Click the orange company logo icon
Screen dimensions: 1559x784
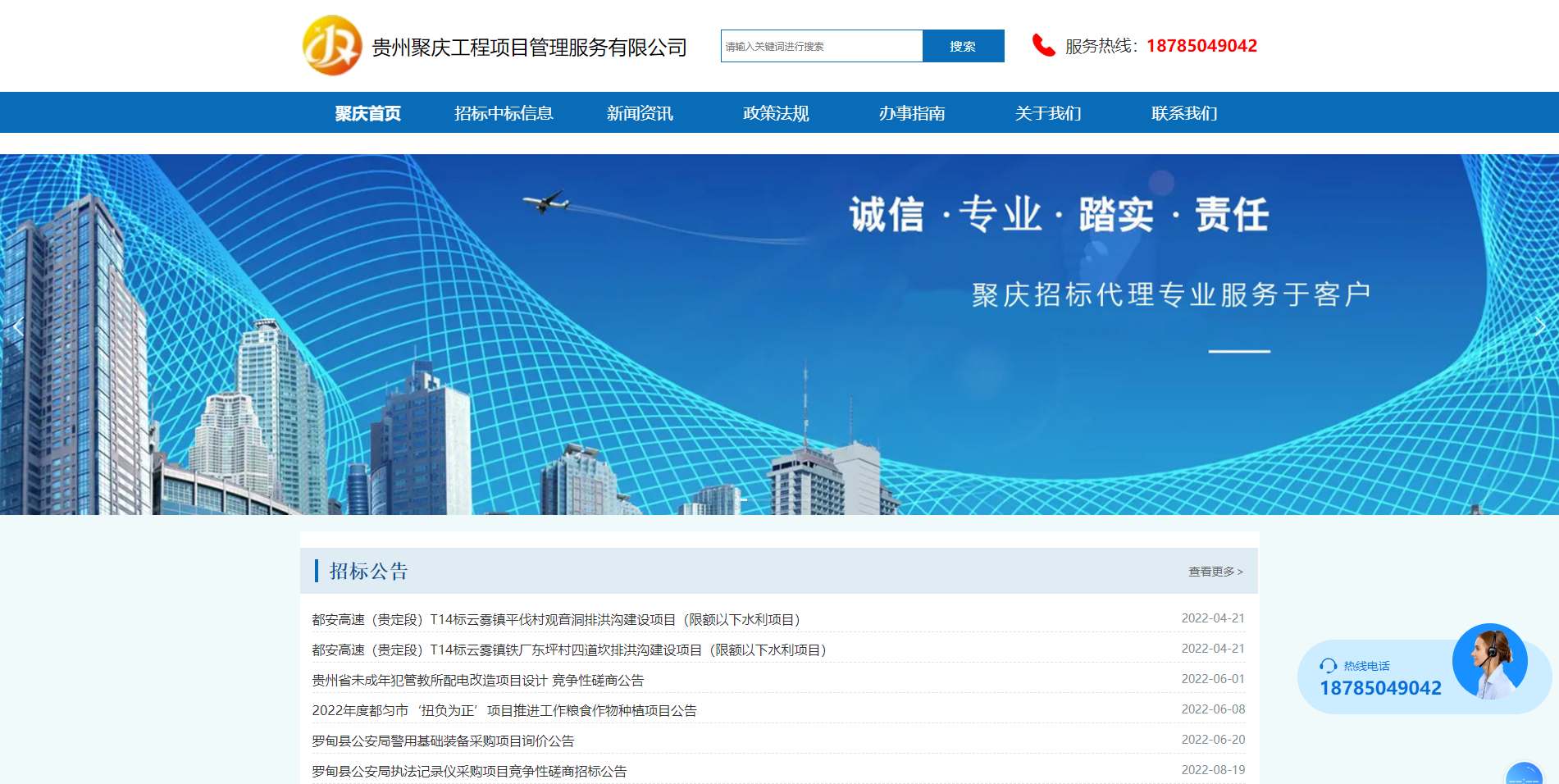tap(332, 45)
